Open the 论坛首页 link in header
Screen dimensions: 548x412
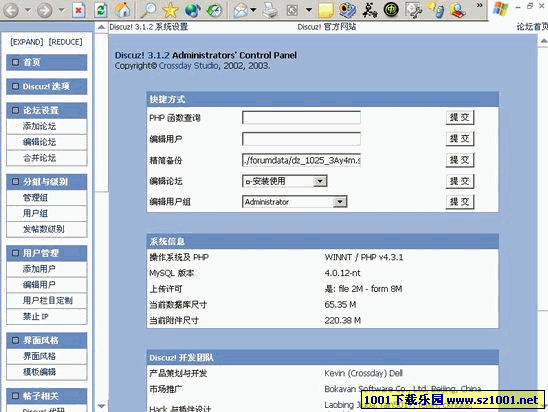532,27
